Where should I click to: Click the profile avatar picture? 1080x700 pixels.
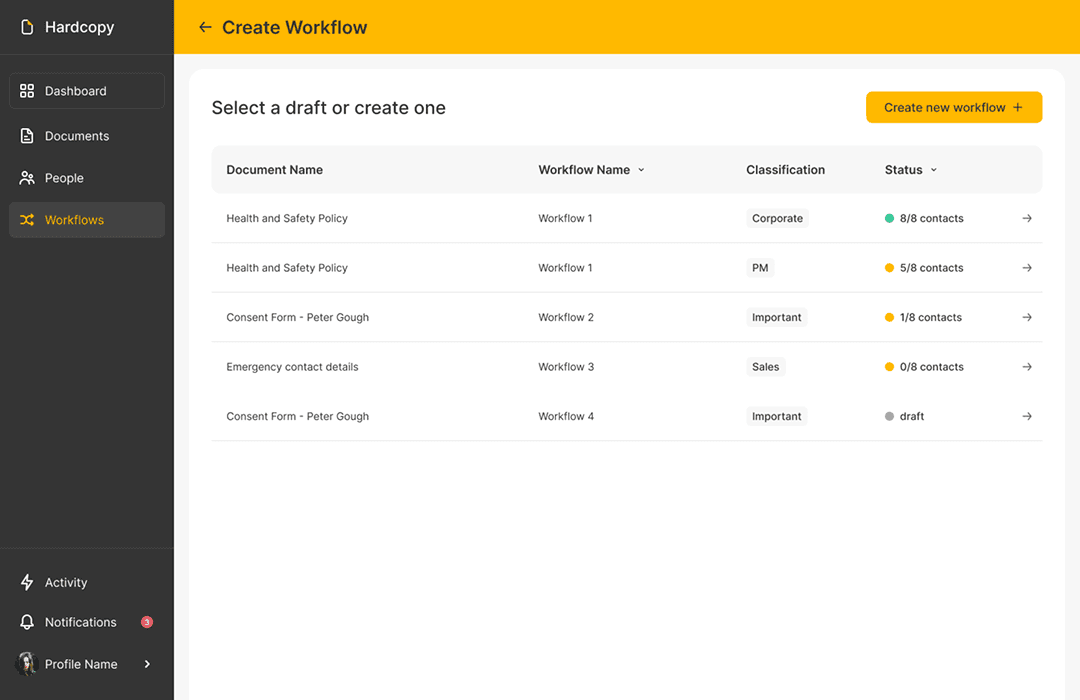(x=27, y=664)
